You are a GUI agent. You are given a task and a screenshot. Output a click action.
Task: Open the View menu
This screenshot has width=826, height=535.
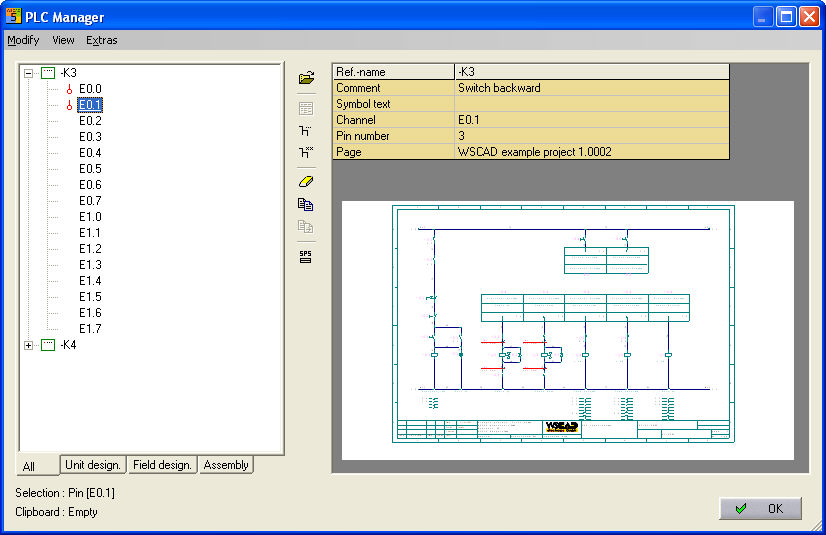[63, 40]
